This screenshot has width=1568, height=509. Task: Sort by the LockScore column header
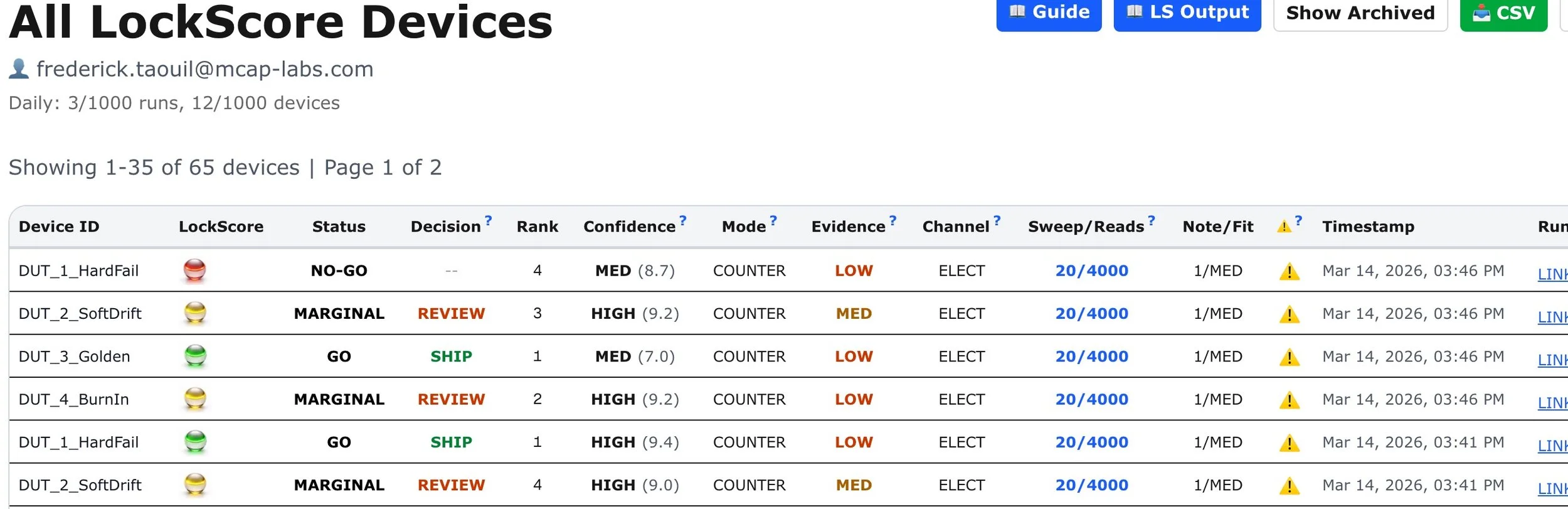tap(221, 227)
